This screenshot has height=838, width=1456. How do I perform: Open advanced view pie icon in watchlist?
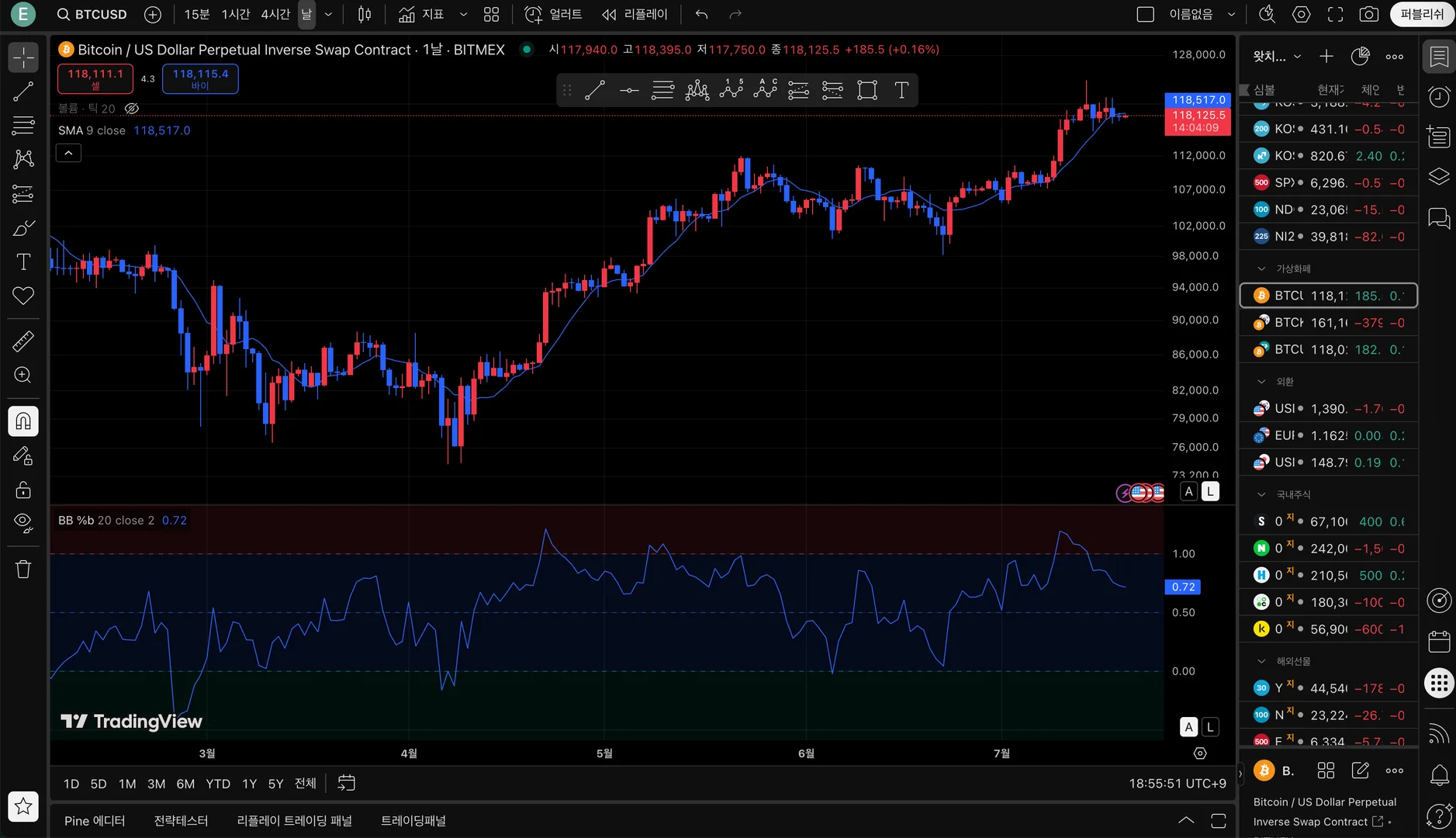pos(1360,56)
